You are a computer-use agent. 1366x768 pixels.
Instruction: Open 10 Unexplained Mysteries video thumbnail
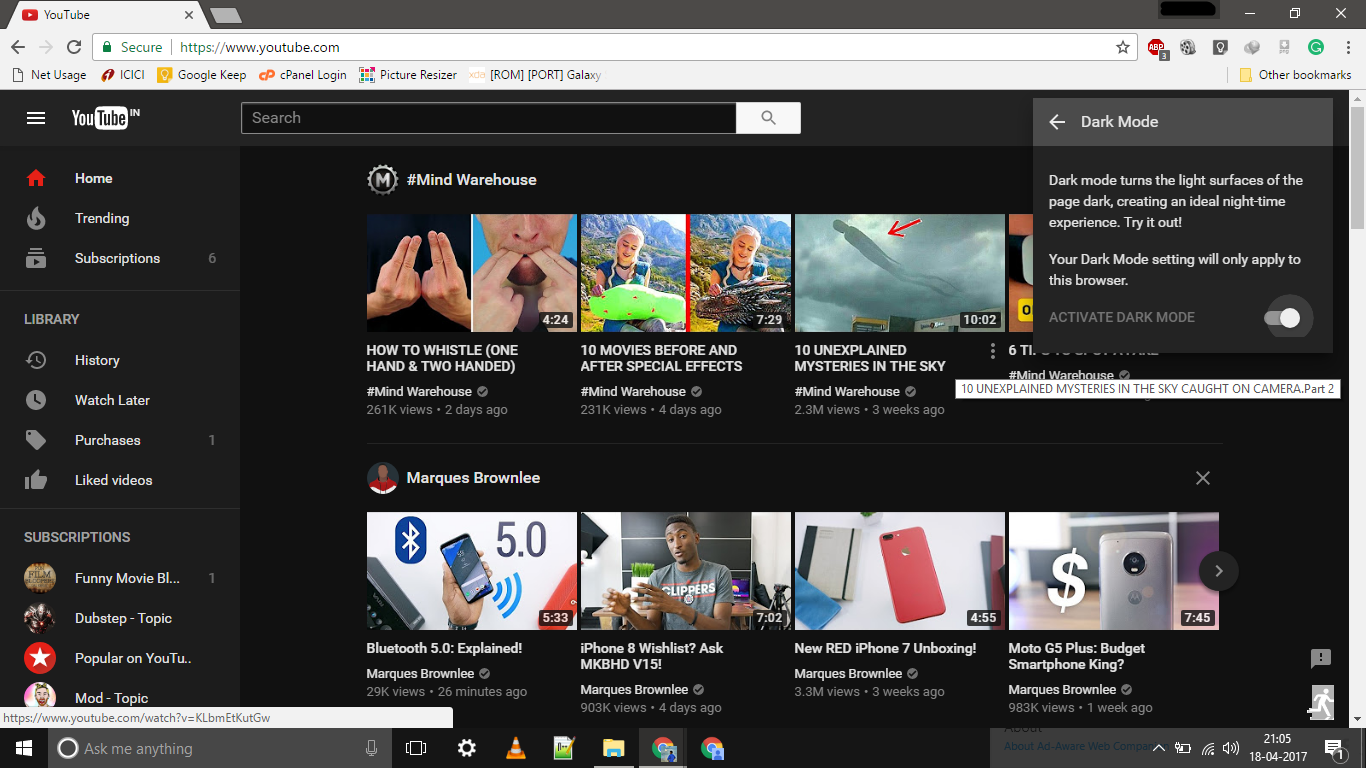[899, 273]
